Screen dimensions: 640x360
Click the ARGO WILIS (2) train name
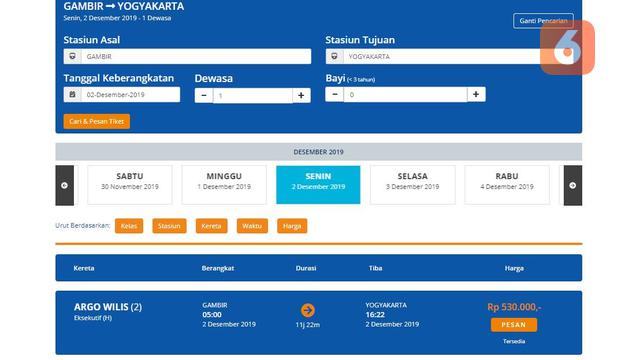[108, 307]
